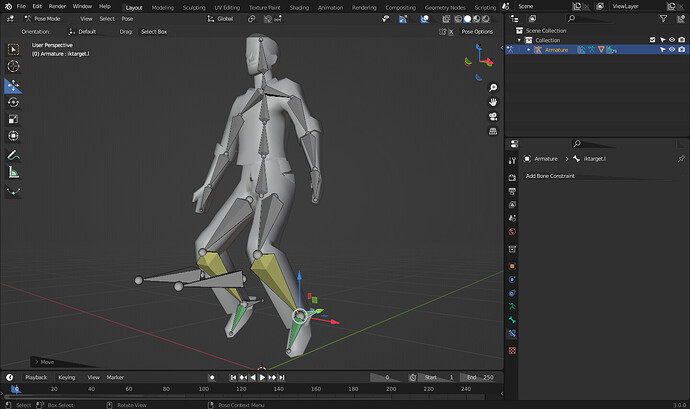
Task: Open the Tool properties tab
Action: tap(512, 161)
